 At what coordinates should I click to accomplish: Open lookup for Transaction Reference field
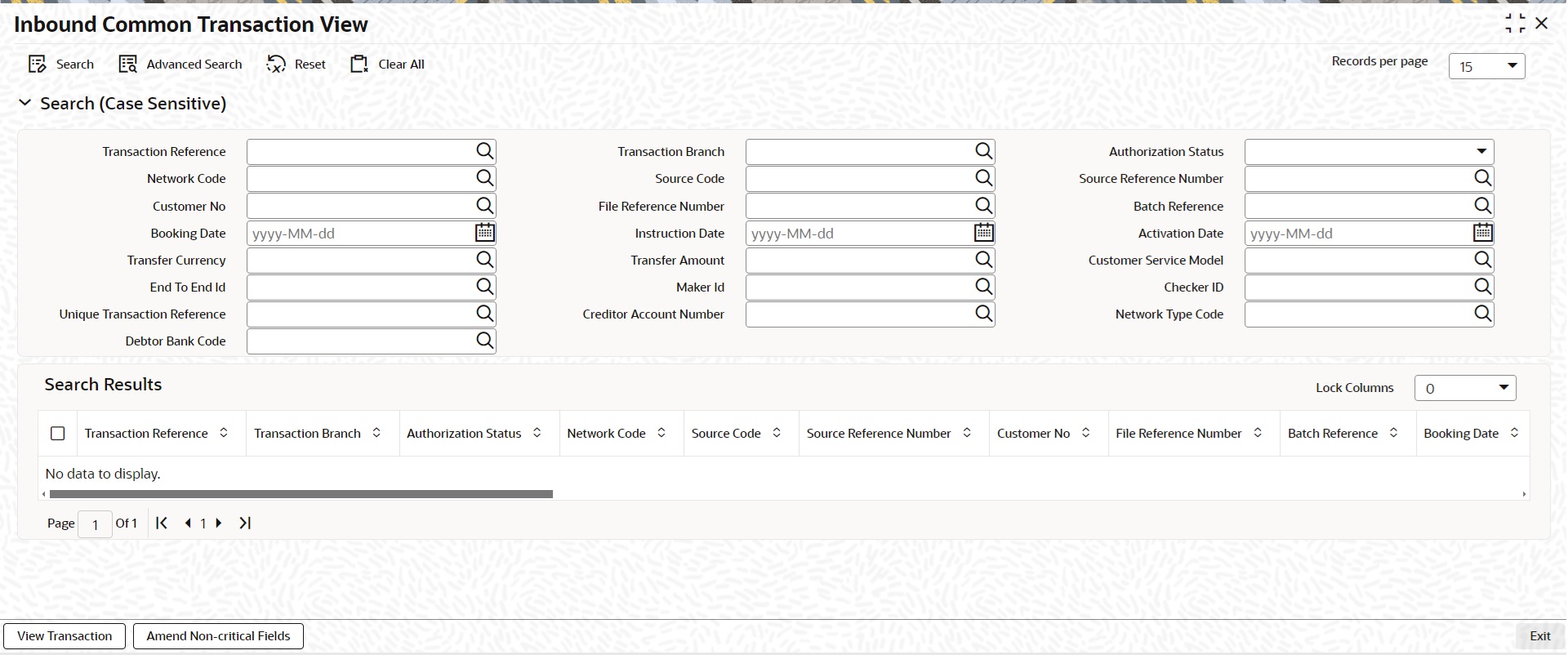click(485, 151)
